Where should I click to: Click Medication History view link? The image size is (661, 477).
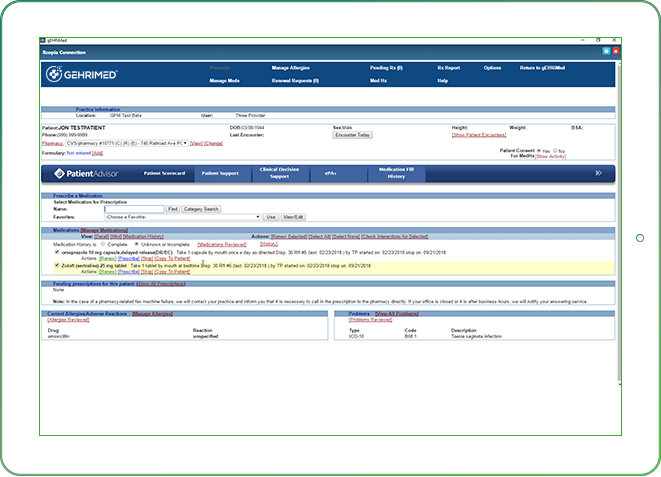click(x=143, y=236)
